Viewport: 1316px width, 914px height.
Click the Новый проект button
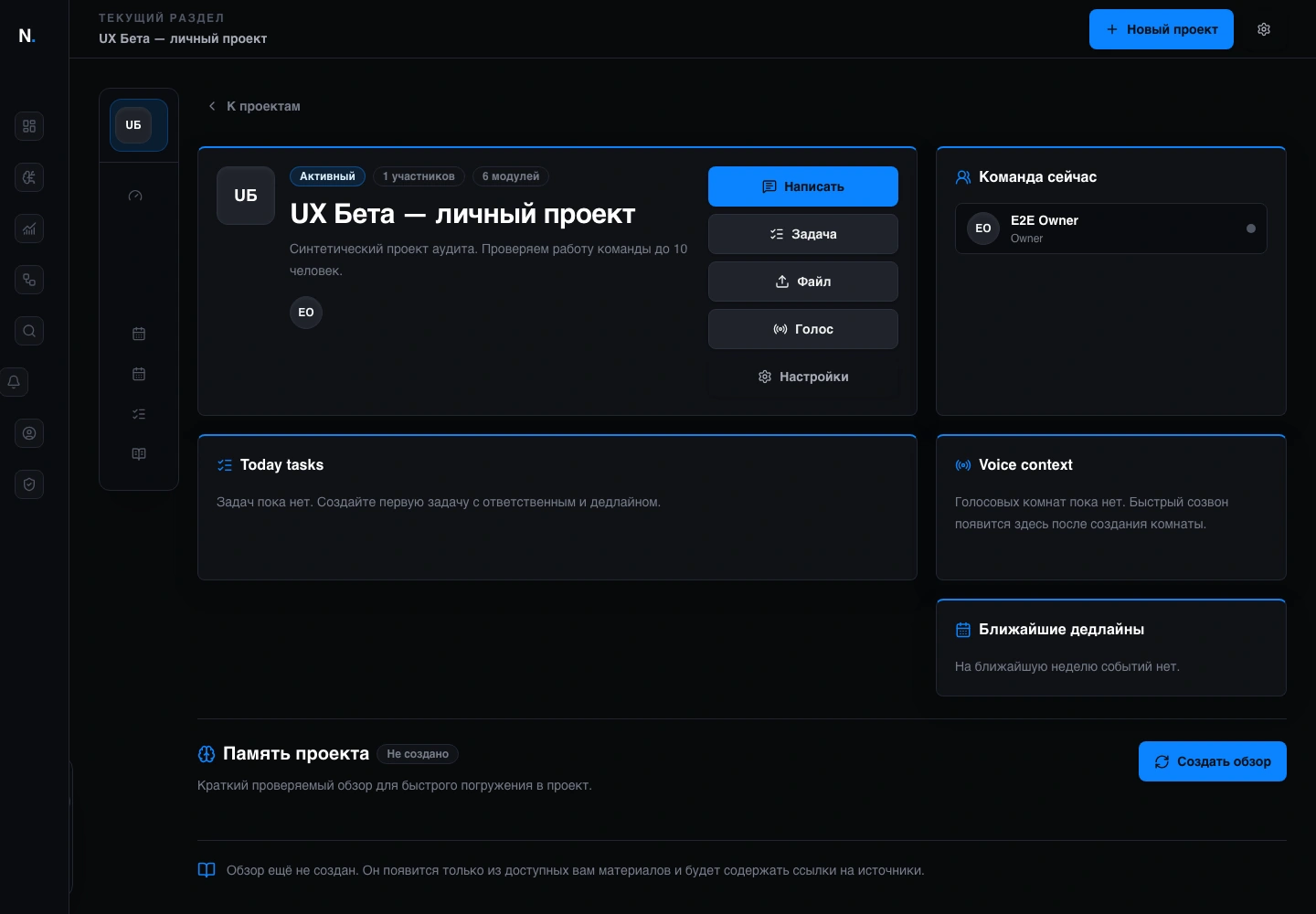1162,29
